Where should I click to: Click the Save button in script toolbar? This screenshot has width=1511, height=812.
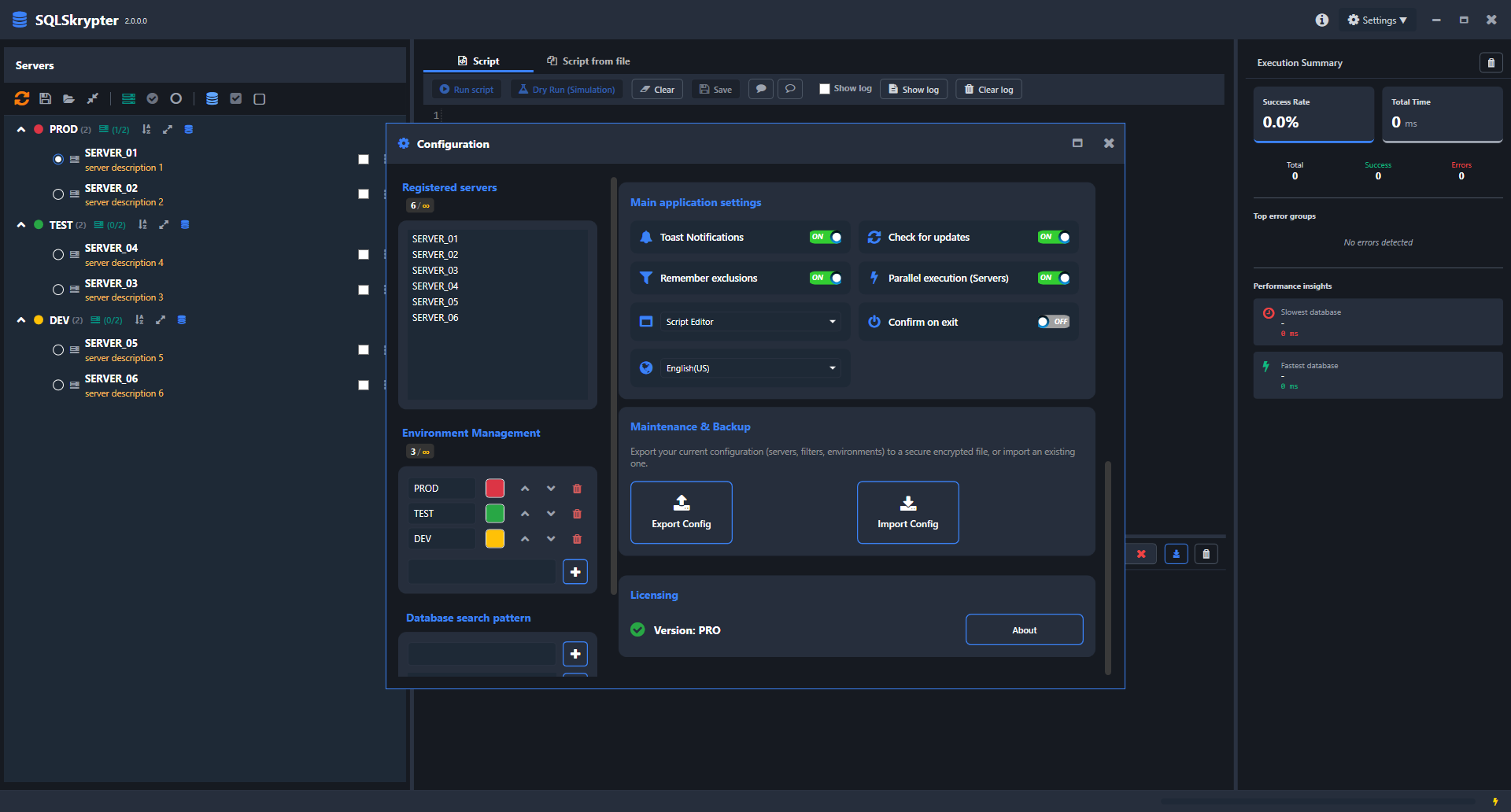(715, 89)
